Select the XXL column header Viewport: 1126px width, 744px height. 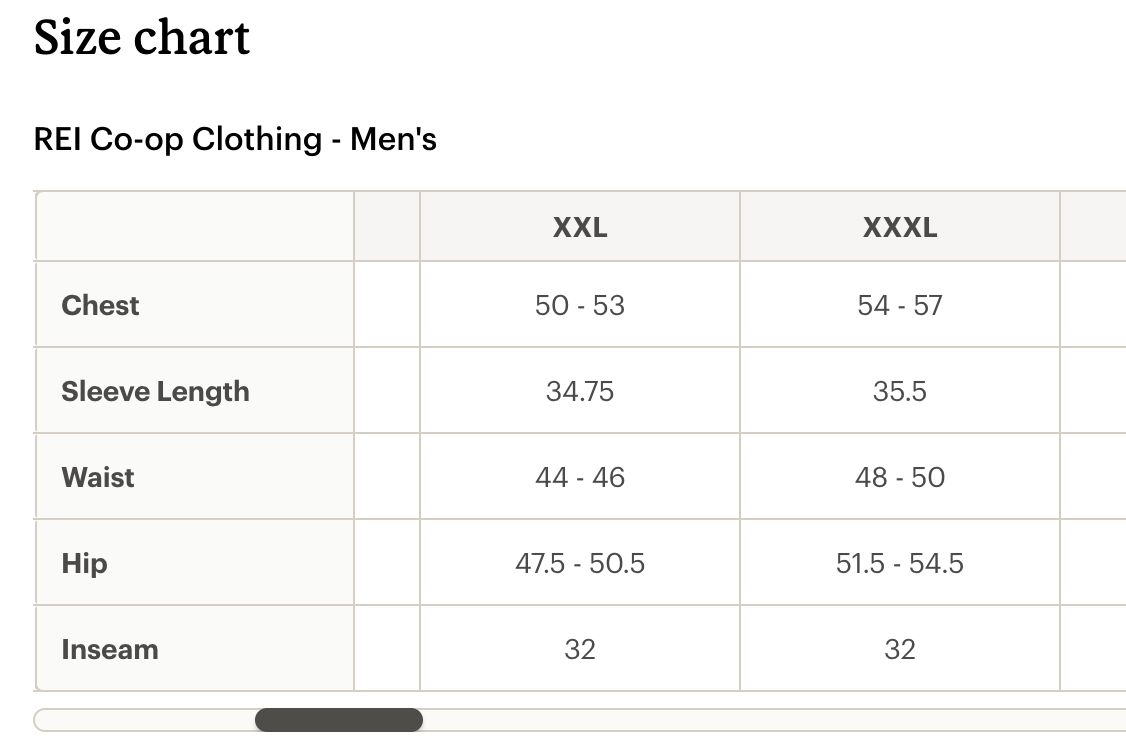tap(580, 227)
